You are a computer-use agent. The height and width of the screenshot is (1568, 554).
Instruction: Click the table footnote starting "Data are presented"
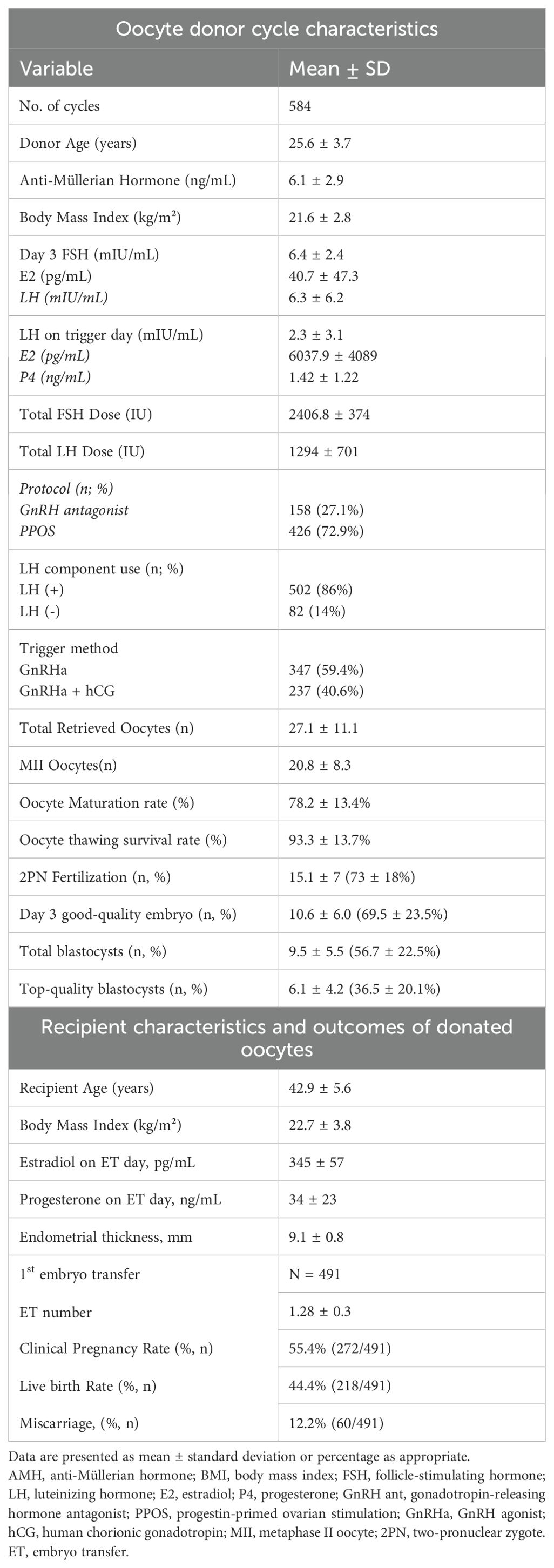click(239, 1457)
